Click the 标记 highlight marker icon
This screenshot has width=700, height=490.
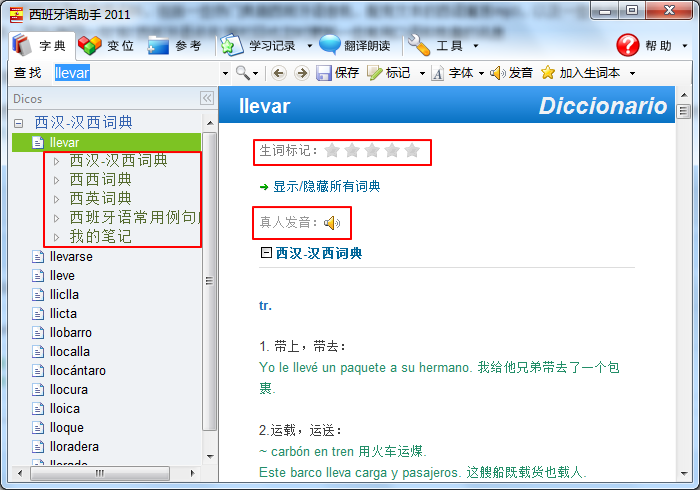coord(374,73)
